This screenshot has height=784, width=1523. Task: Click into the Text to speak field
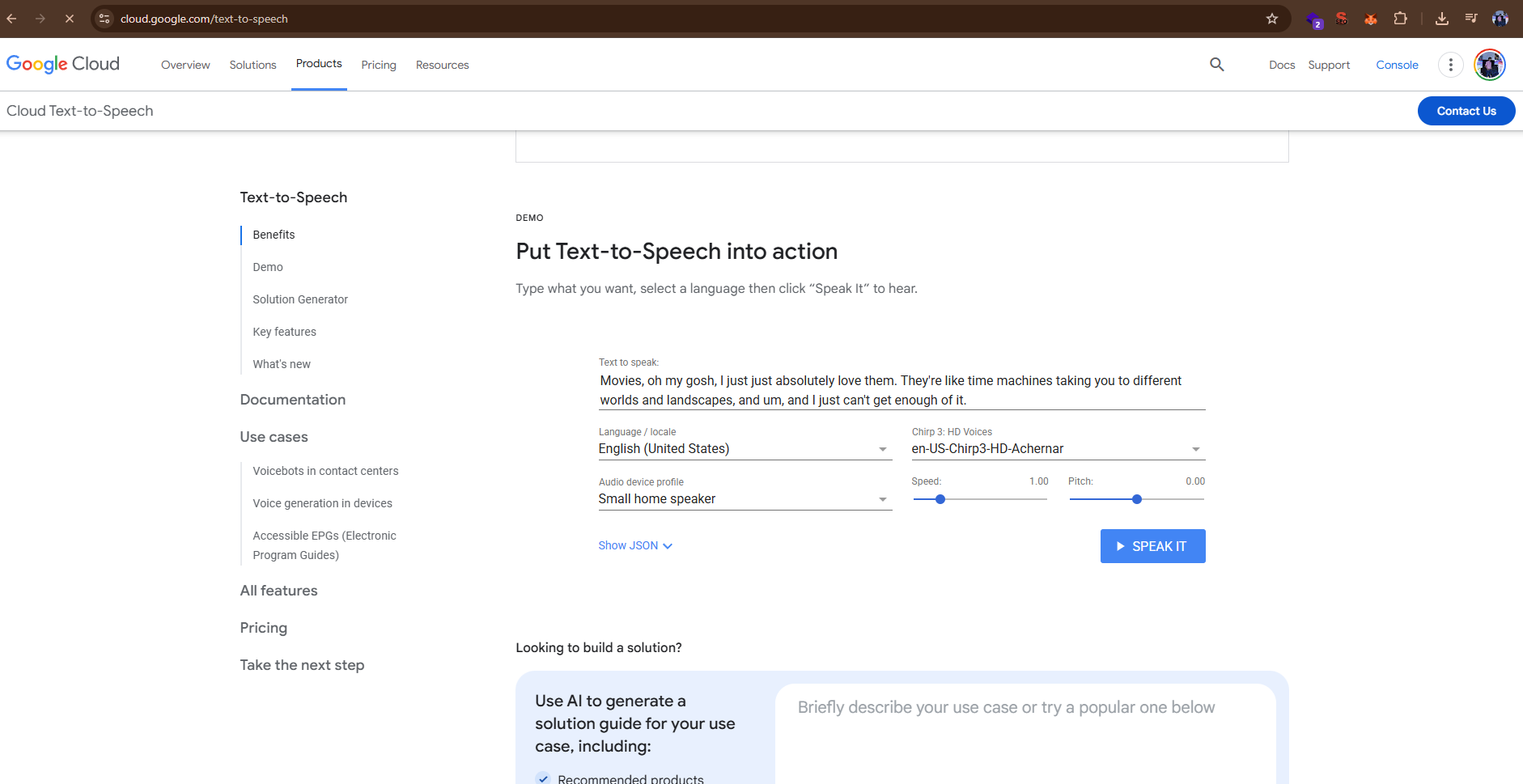901,390
